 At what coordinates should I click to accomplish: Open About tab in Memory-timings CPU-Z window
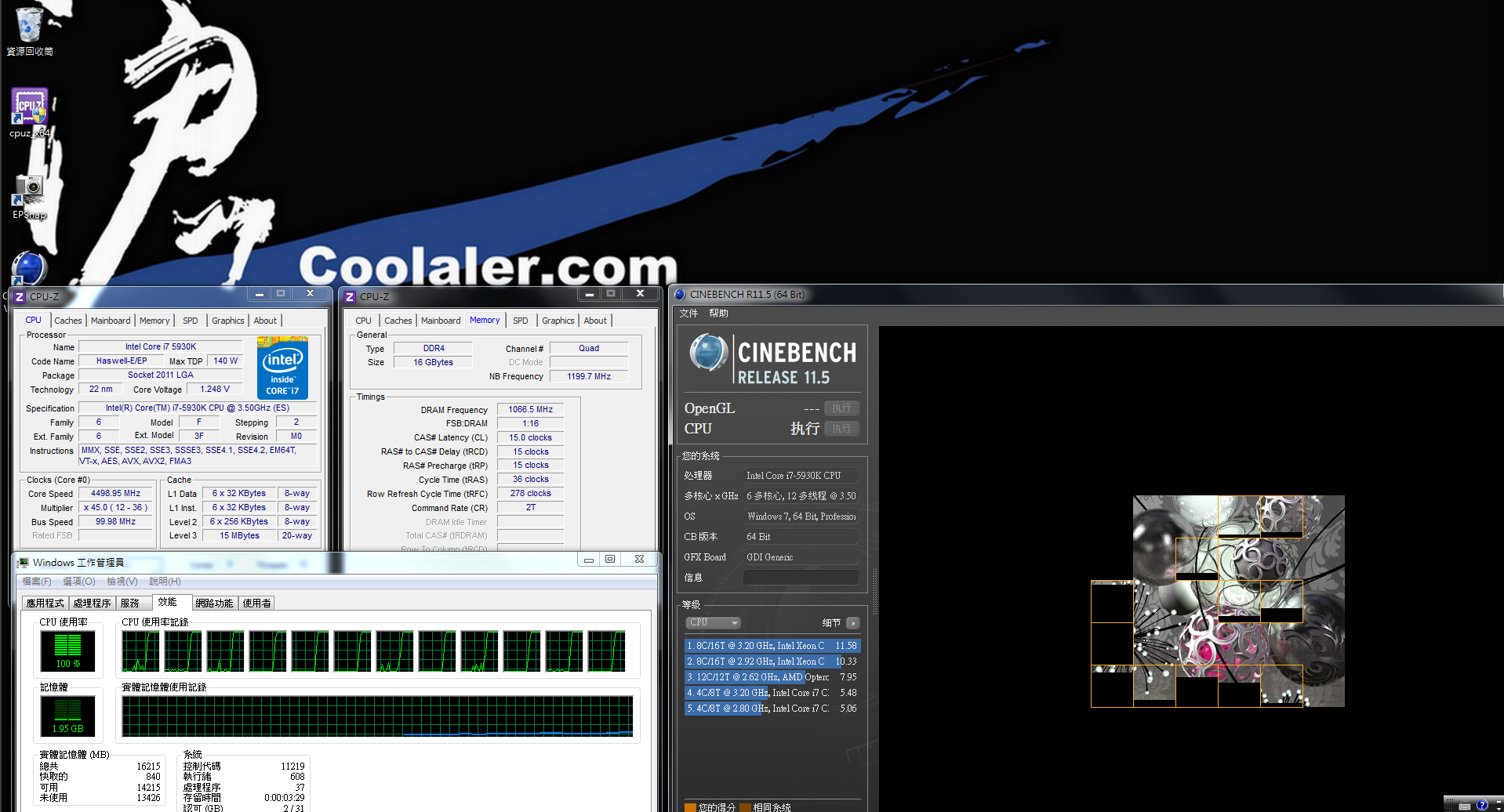point(595,321)
